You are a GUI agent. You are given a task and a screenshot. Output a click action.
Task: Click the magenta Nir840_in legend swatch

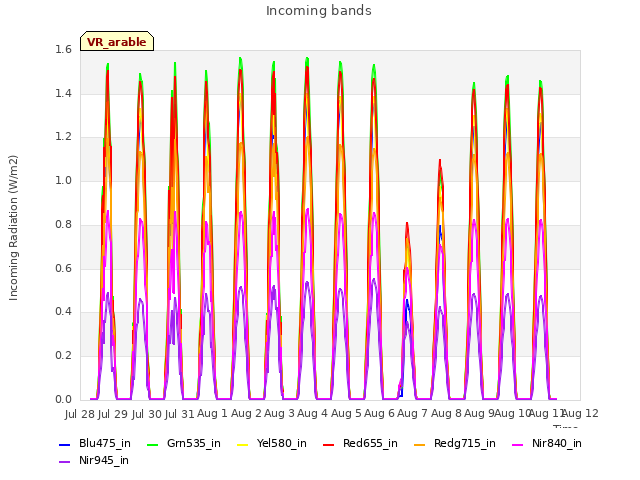pyautogui.click(x=518, y=444)
